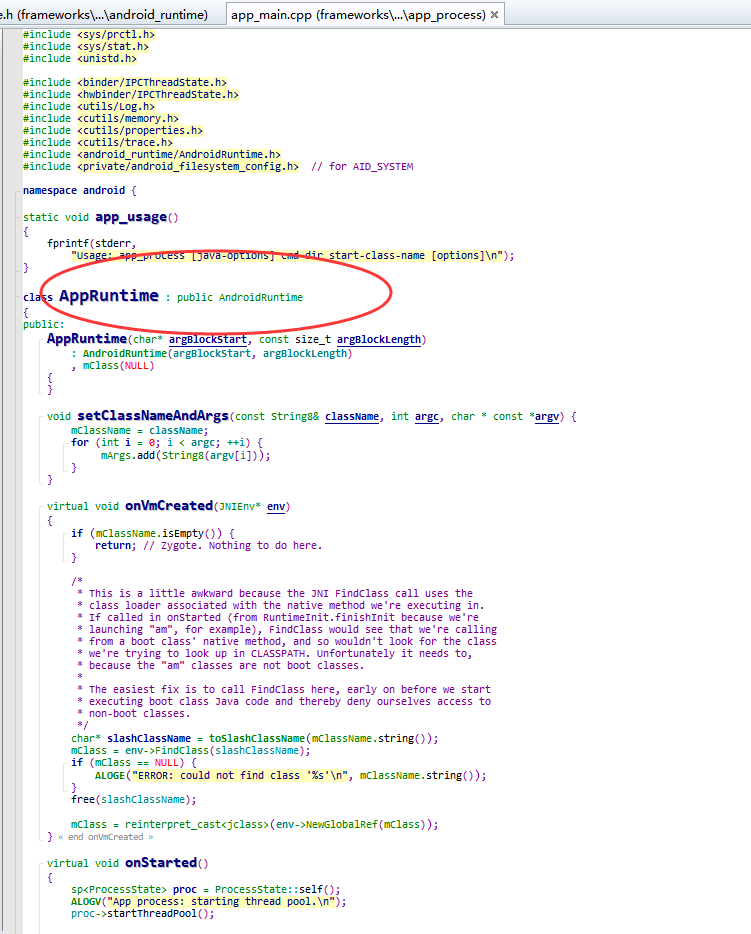This screenshot has height=934, width=751.
Task: Click the ALOGV 'starting thread pool' call
Action: tap(208, 902)
